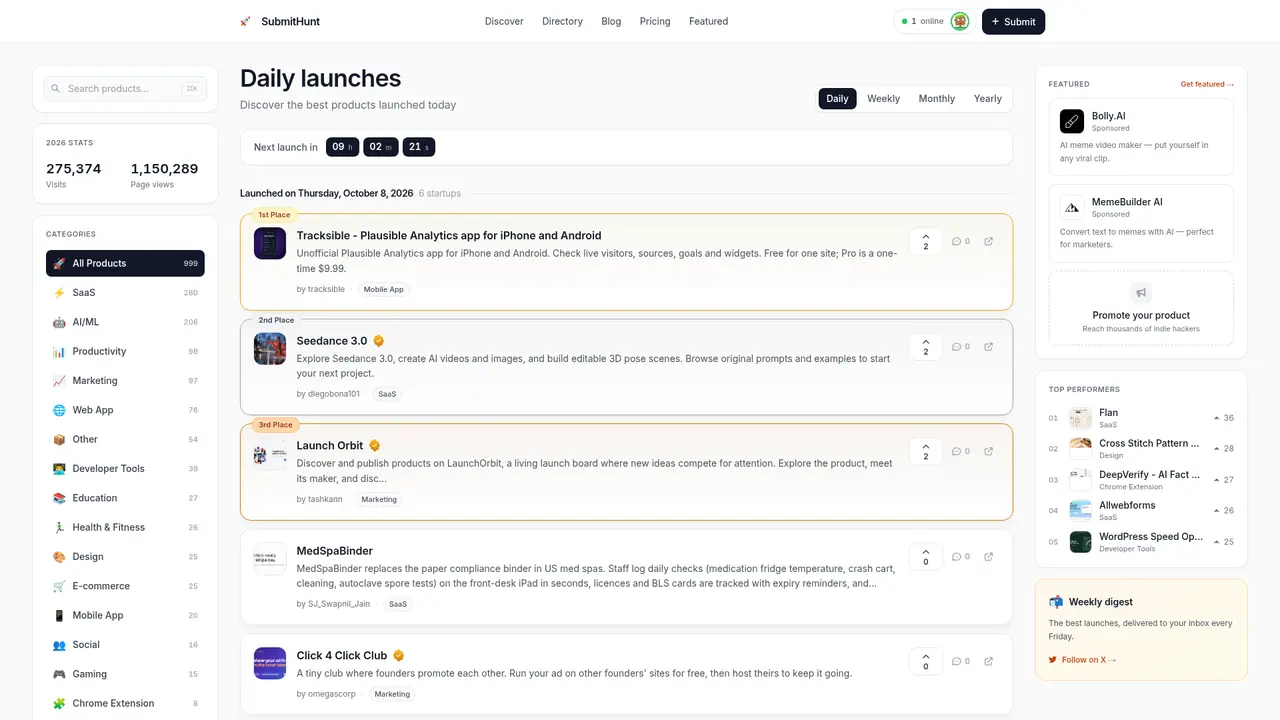
Task: Open the Blog nav link
Action: tap(611, 21)
